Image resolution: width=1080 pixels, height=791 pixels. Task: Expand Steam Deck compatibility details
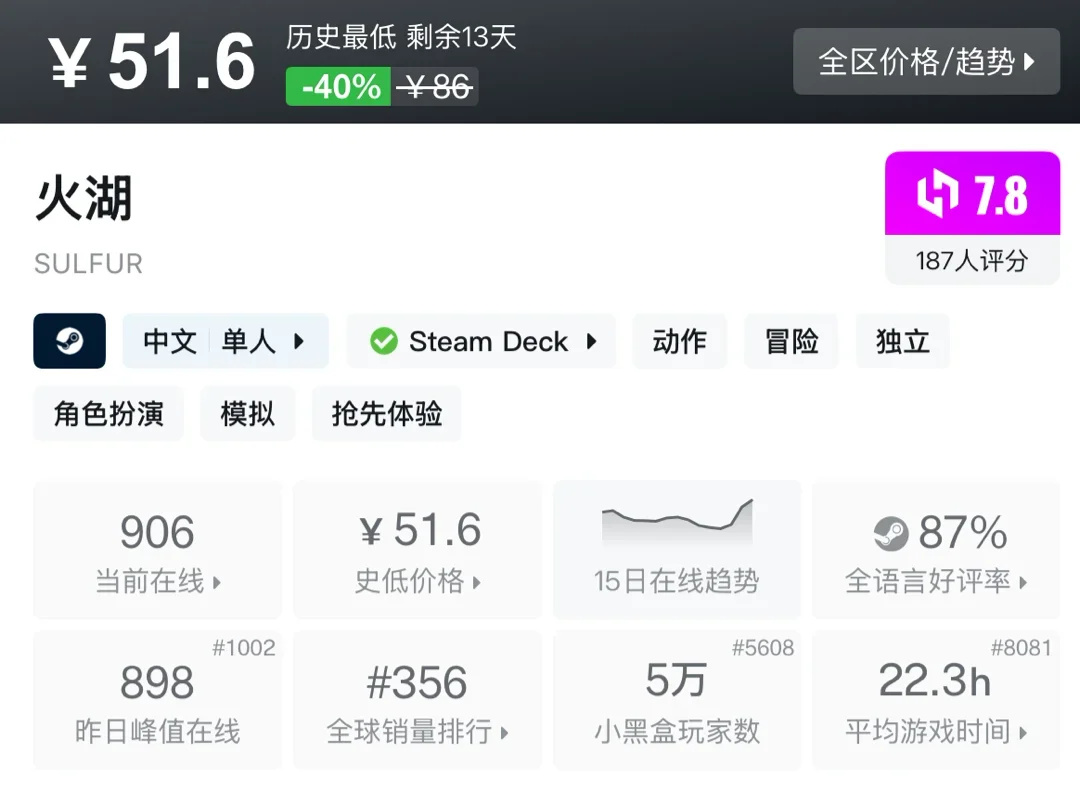(481, 342)
